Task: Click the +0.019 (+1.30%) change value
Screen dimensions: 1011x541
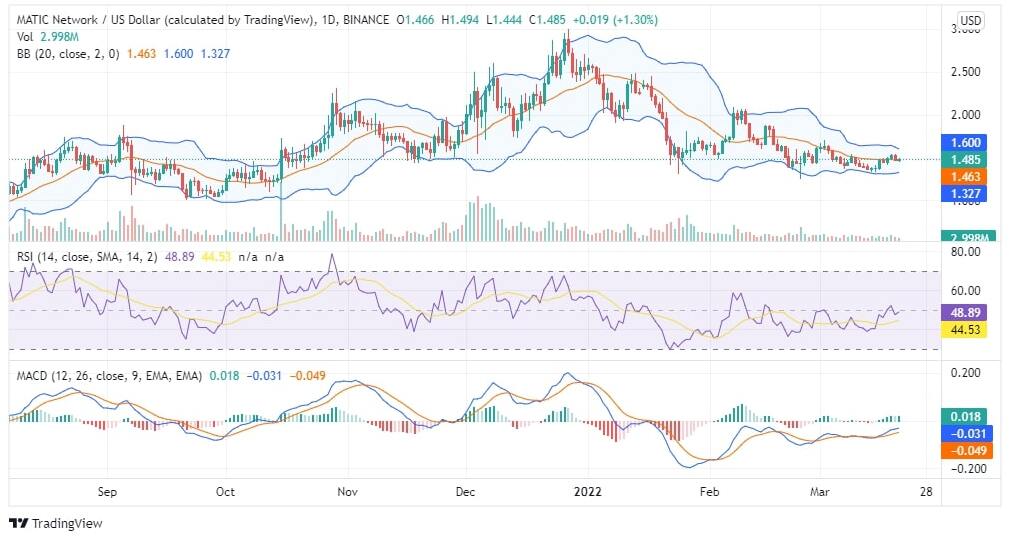Action: (614, 20)
